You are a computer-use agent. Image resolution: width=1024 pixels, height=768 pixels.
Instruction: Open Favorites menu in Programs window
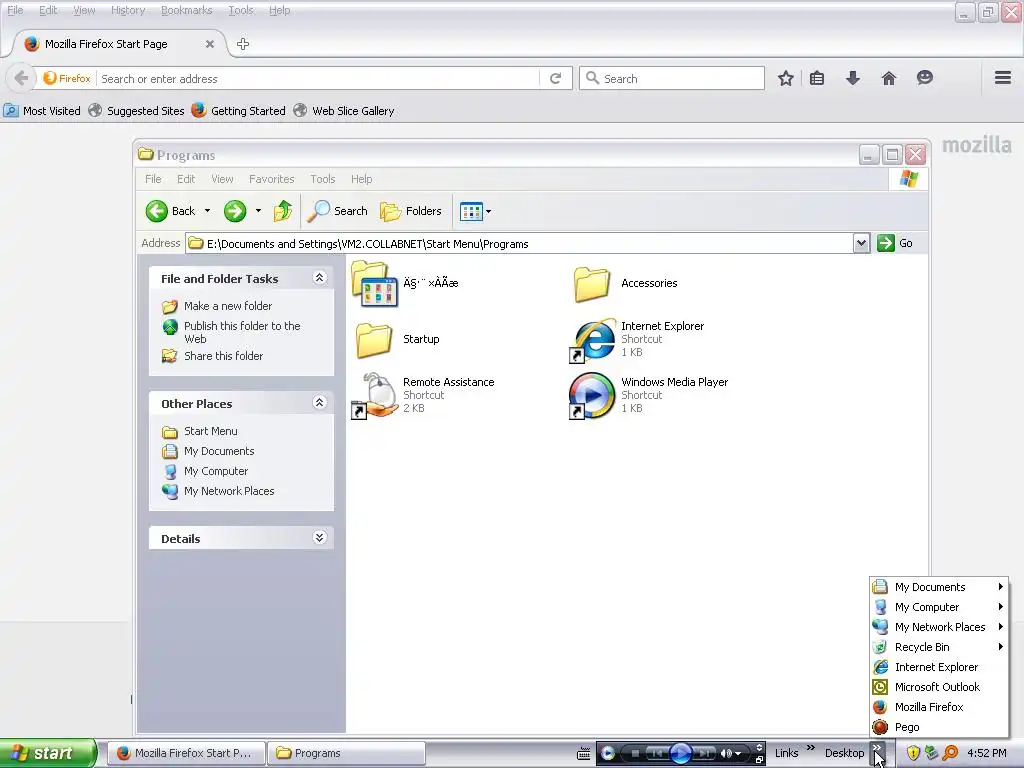[x=271, y=179]
